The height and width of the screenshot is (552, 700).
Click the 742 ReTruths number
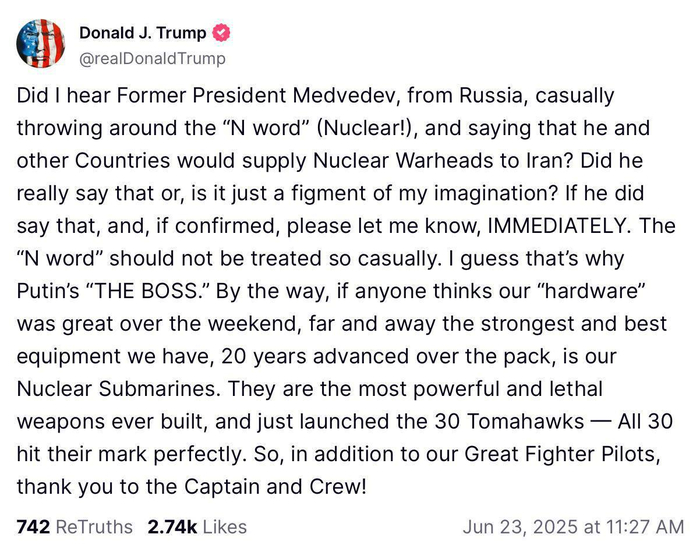[x=34, y=526]
